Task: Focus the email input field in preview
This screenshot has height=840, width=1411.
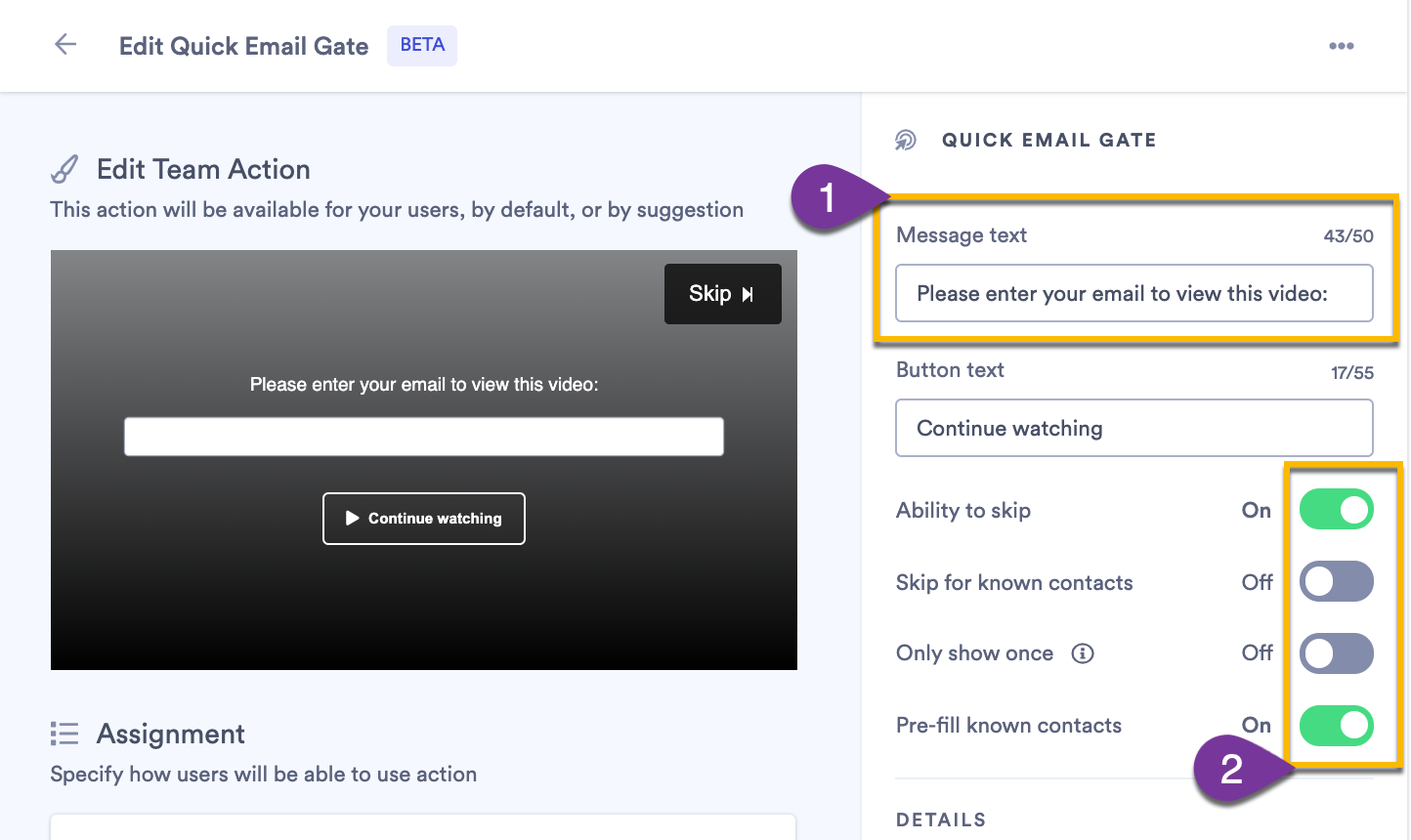Action: pos(424,437)
